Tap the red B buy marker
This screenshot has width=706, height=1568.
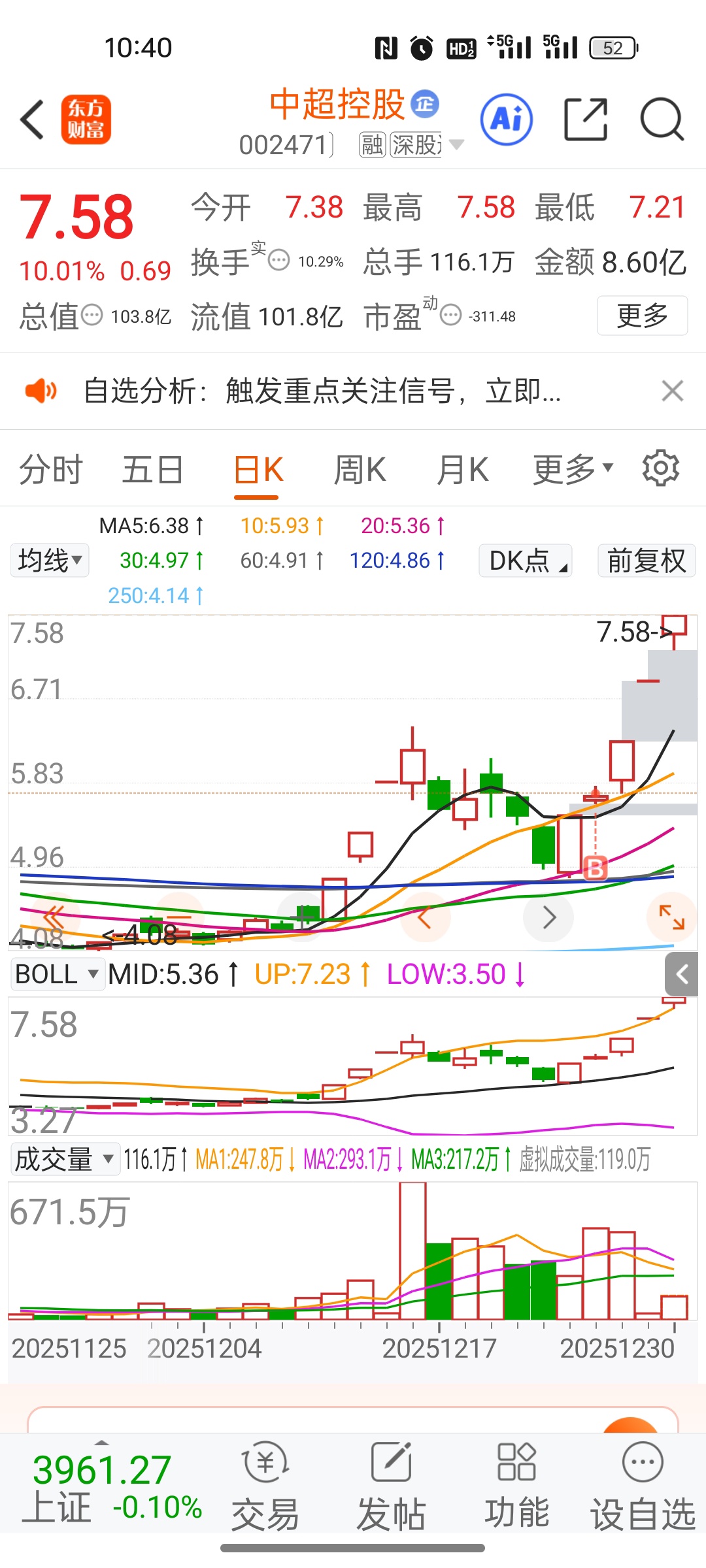pos(595,869)
